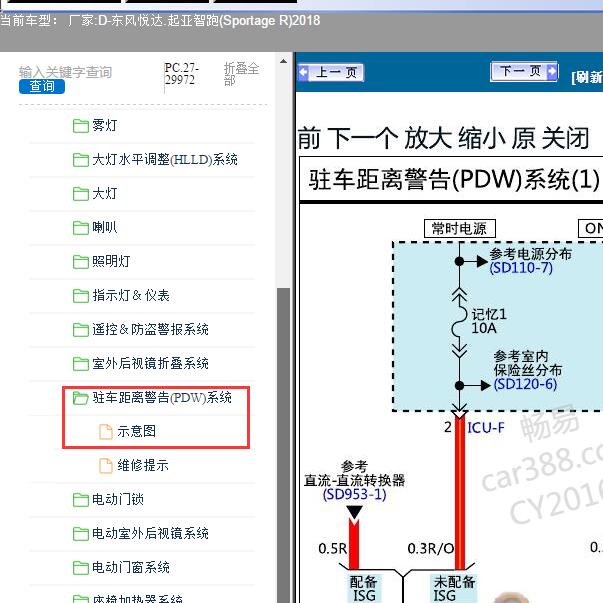Click the 常时电源 label box

pos(460,229)
